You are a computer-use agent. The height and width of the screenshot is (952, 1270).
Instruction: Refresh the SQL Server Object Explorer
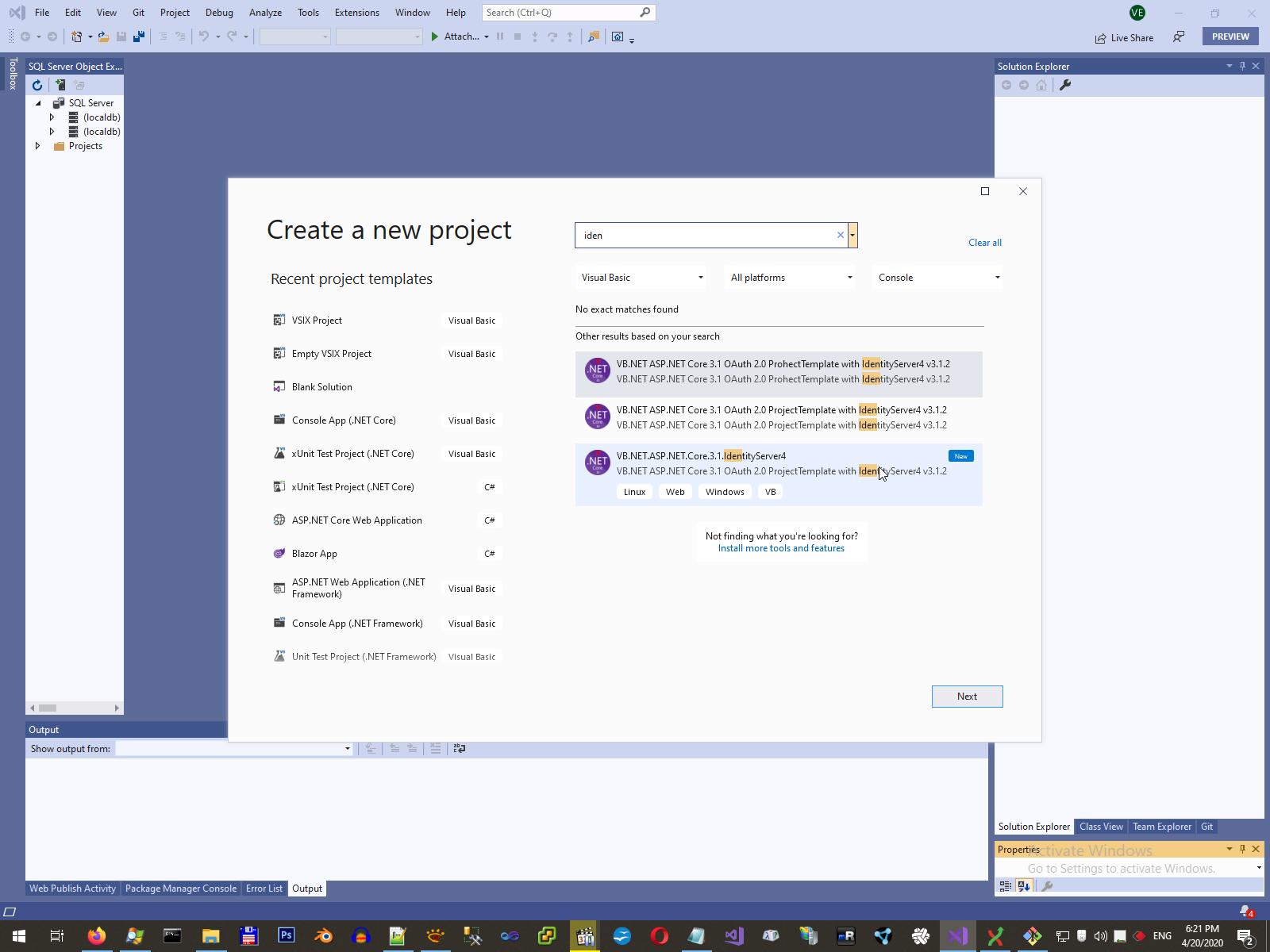point(37,85)
